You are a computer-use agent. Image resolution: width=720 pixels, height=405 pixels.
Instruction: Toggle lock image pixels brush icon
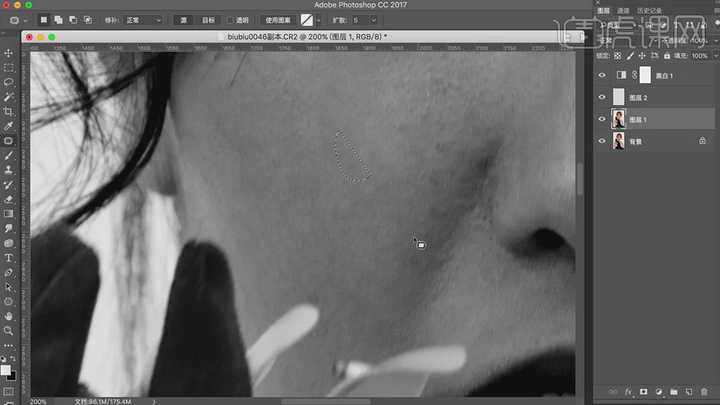630,56
